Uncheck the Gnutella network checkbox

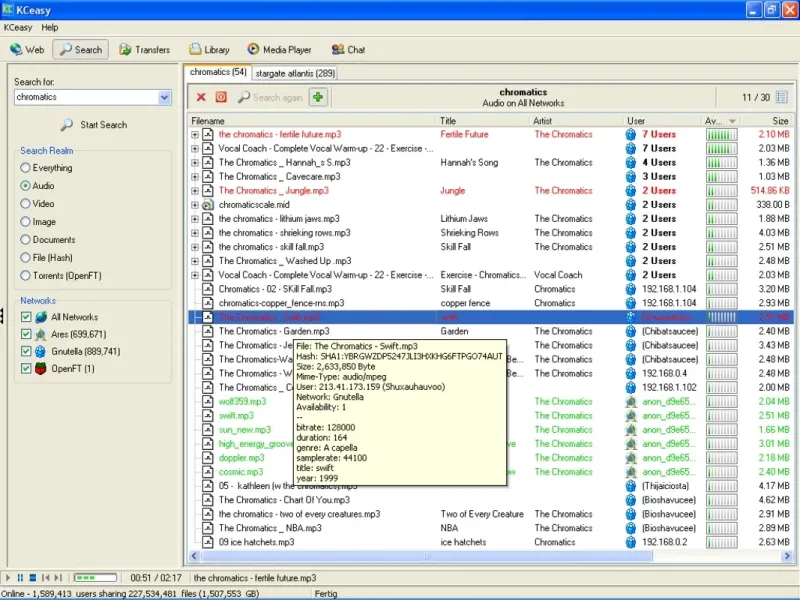pos(26,352)
